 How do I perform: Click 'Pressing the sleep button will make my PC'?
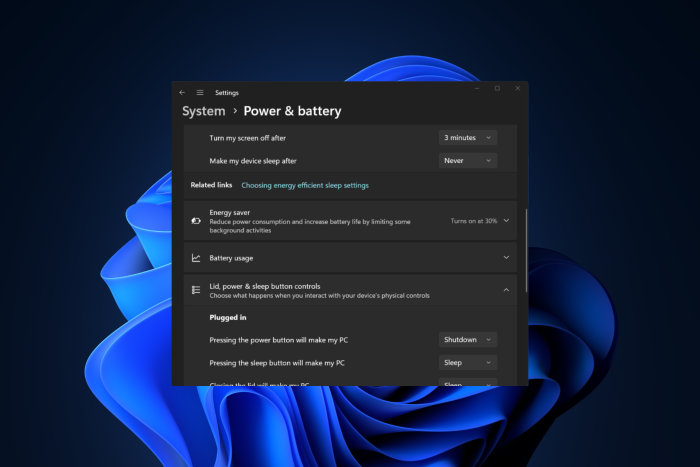pos(277,363)
